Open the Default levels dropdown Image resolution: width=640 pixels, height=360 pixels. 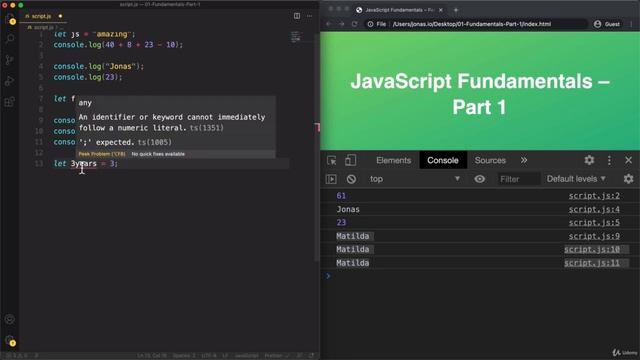click(x=576, y=179)
